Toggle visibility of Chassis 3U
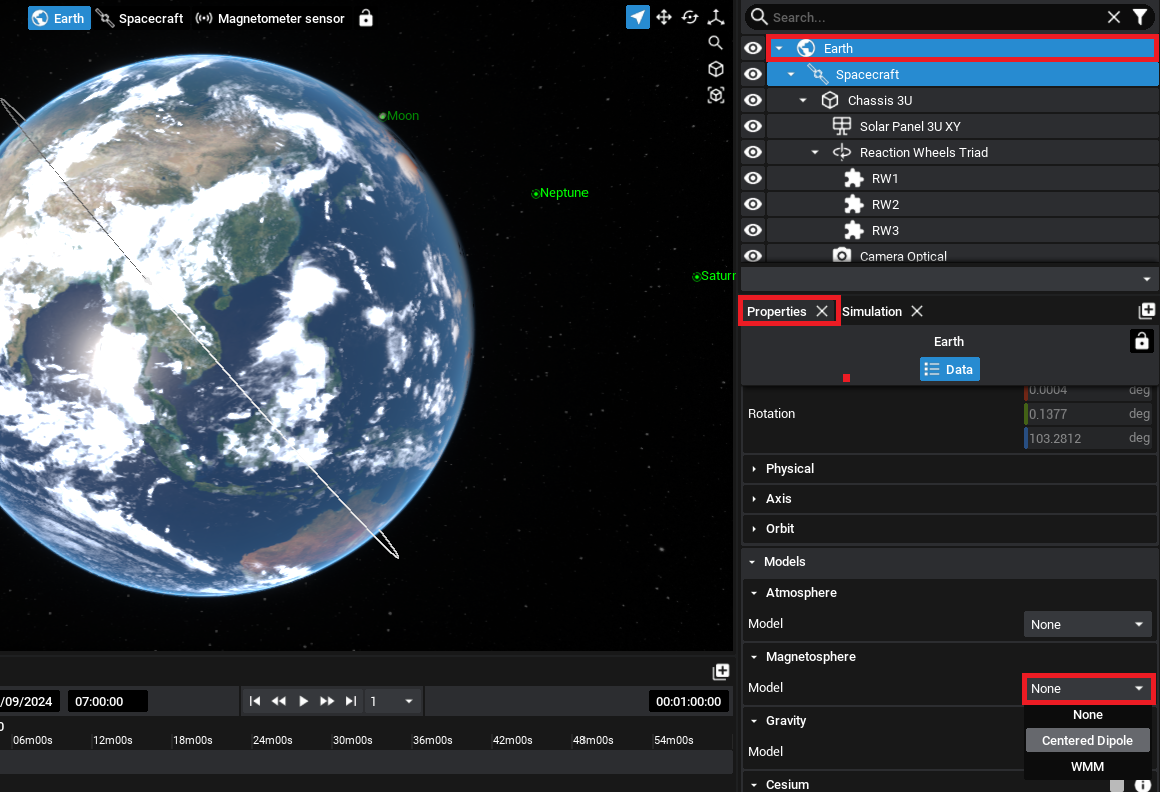This screenshot has width=1160, height=792. pos(753,100)
